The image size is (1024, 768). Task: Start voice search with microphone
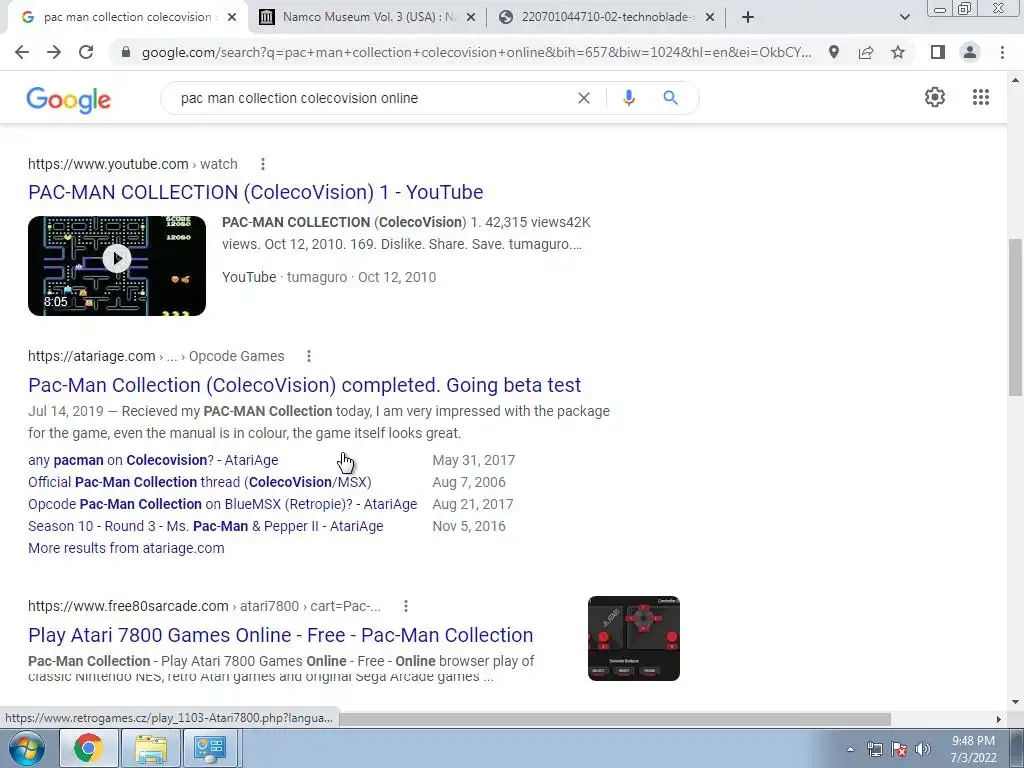tap(629, 98)
